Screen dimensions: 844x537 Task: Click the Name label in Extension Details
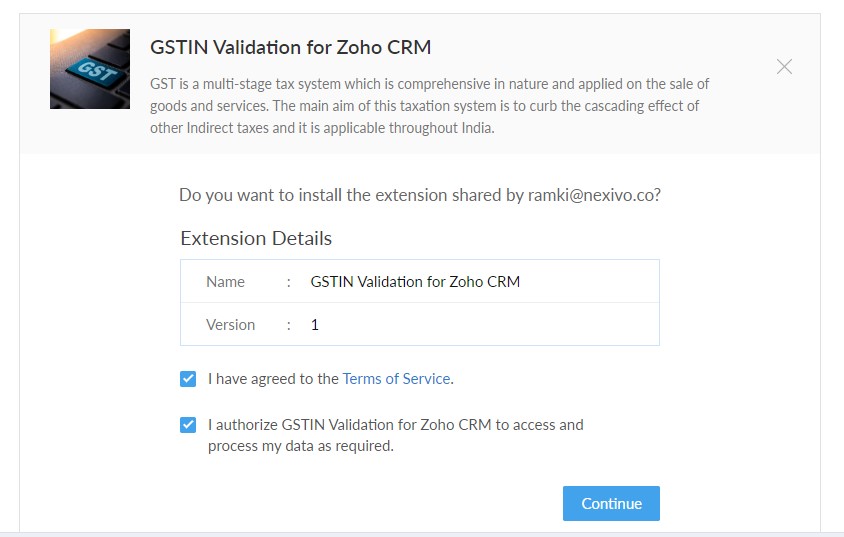[x=225, y=282]
